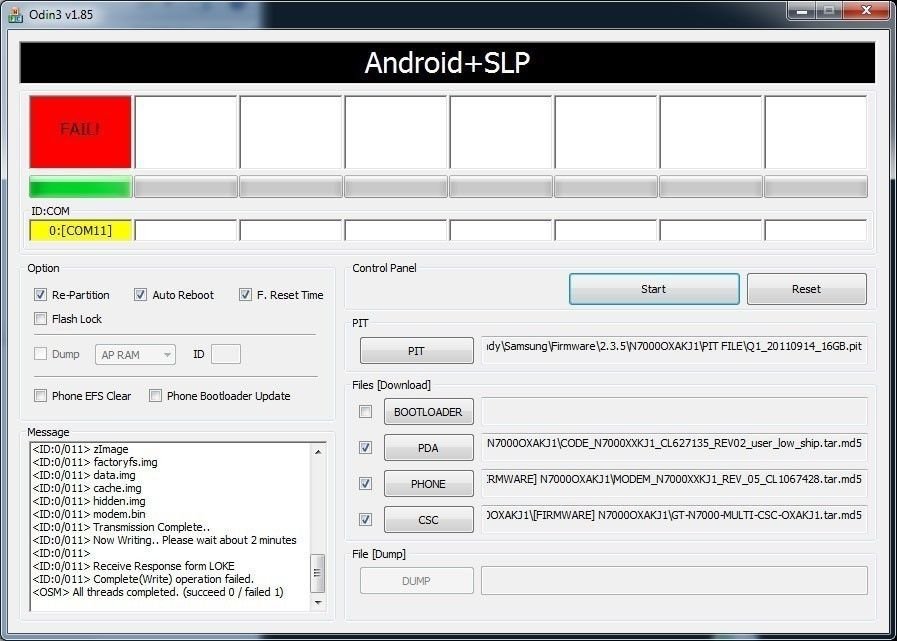Tick the checkbox beside BOOTLOADER
Image resolution: width=897 pixels, height=641 pixels.
coord(365,411)
